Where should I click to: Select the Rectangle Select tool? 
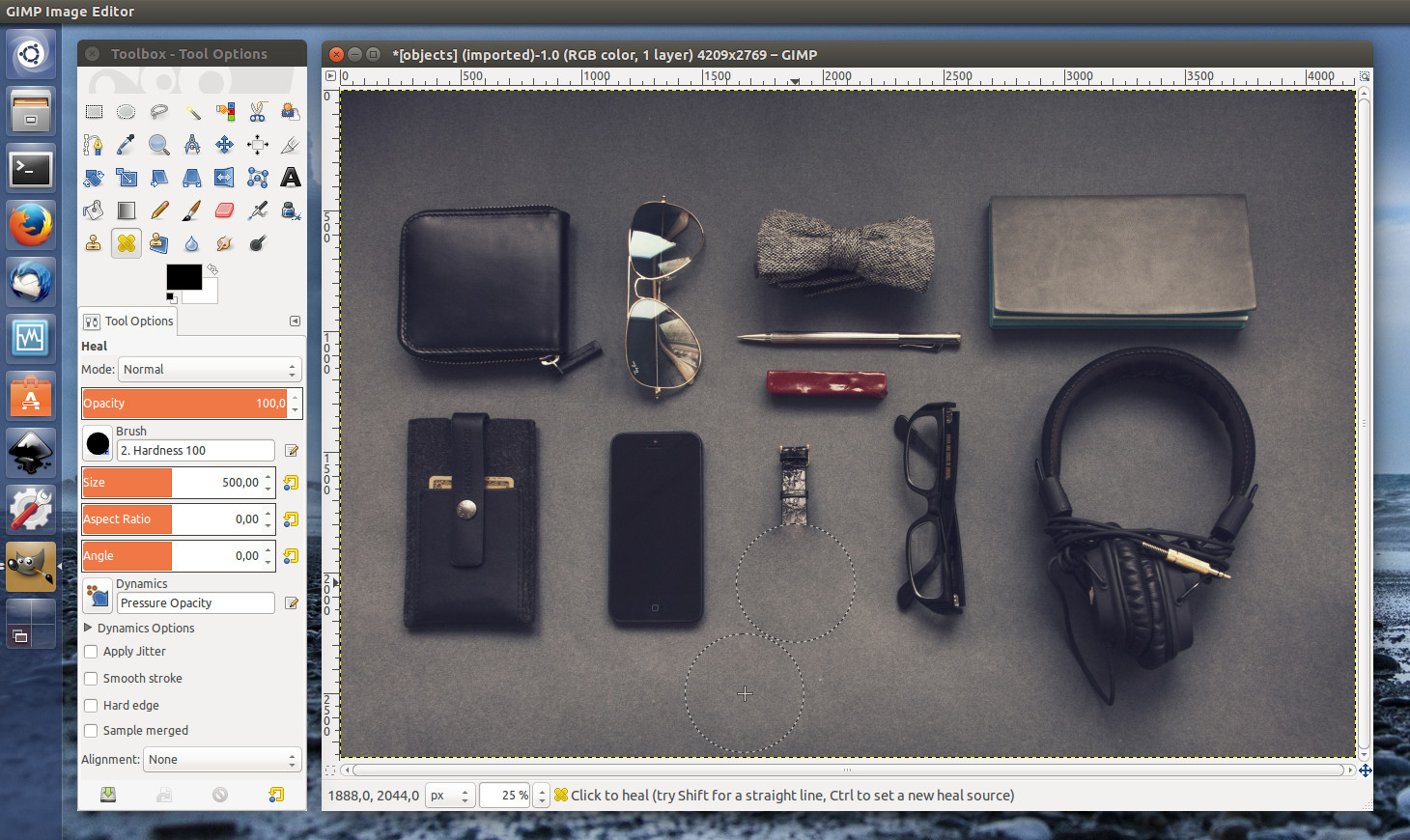coord(94,112)
